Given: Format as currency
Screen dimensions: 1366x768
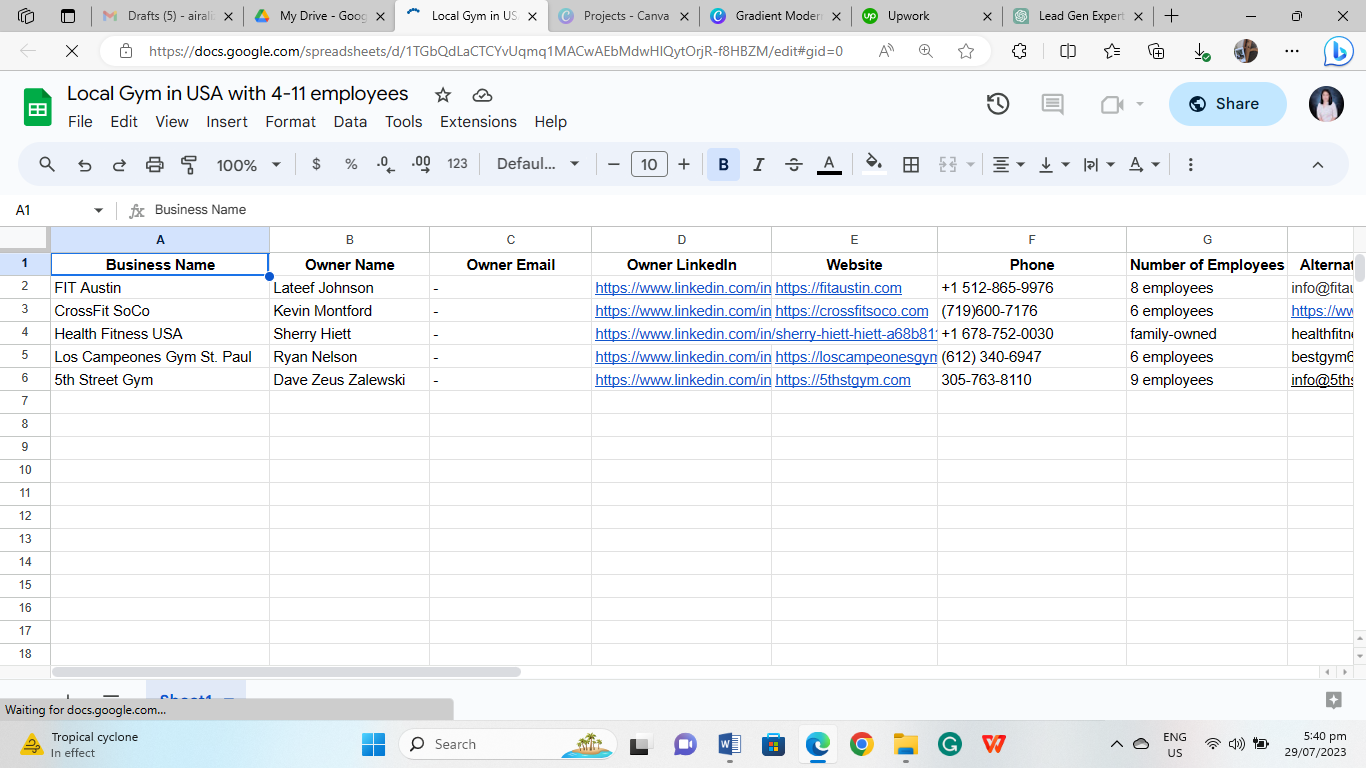Looking at the screenshot, I should tap(316, 164).
